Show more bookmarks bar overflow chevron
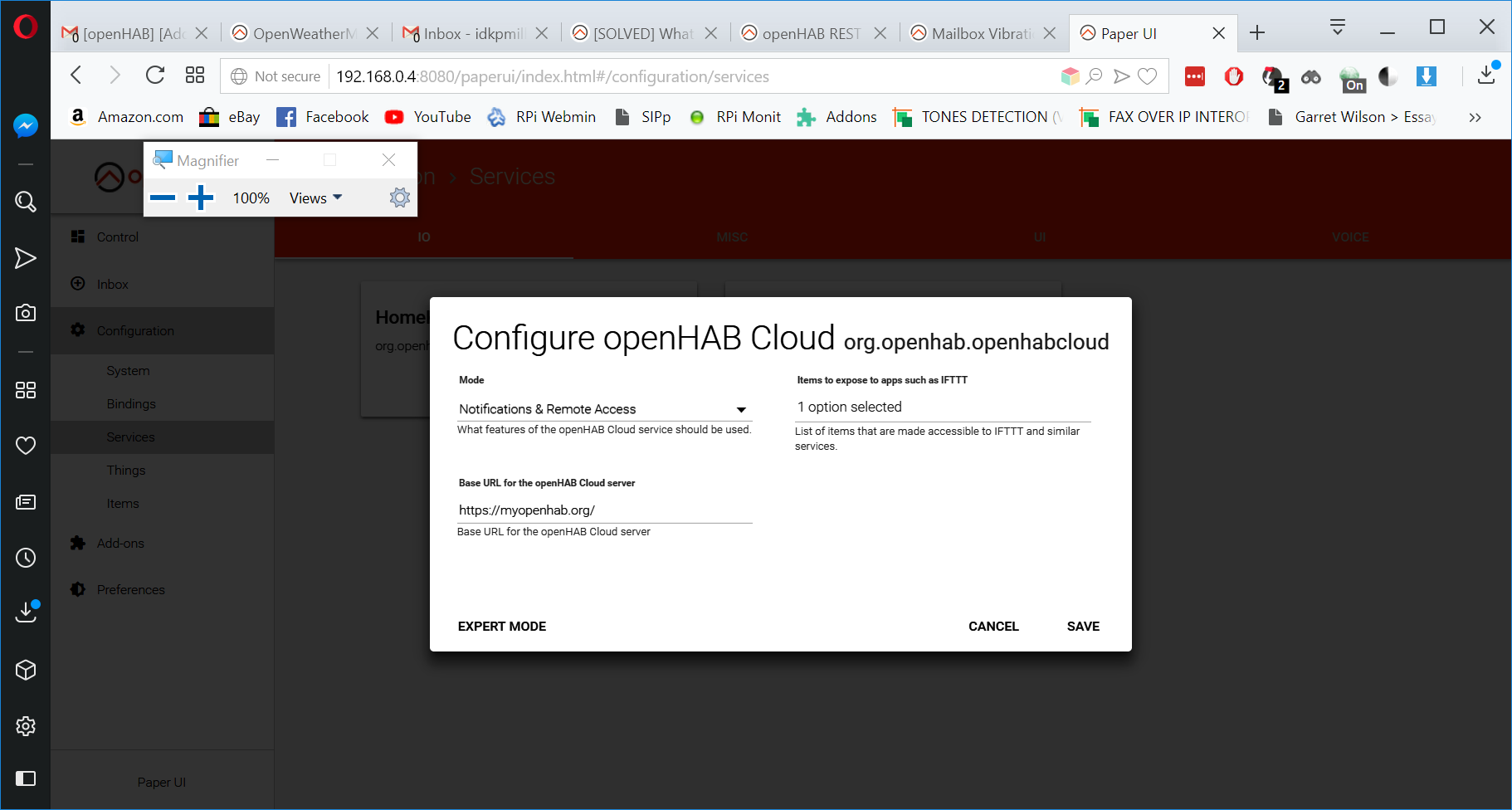The width and height of the screenshot is (1512, 810). (x=1475, y=117)
